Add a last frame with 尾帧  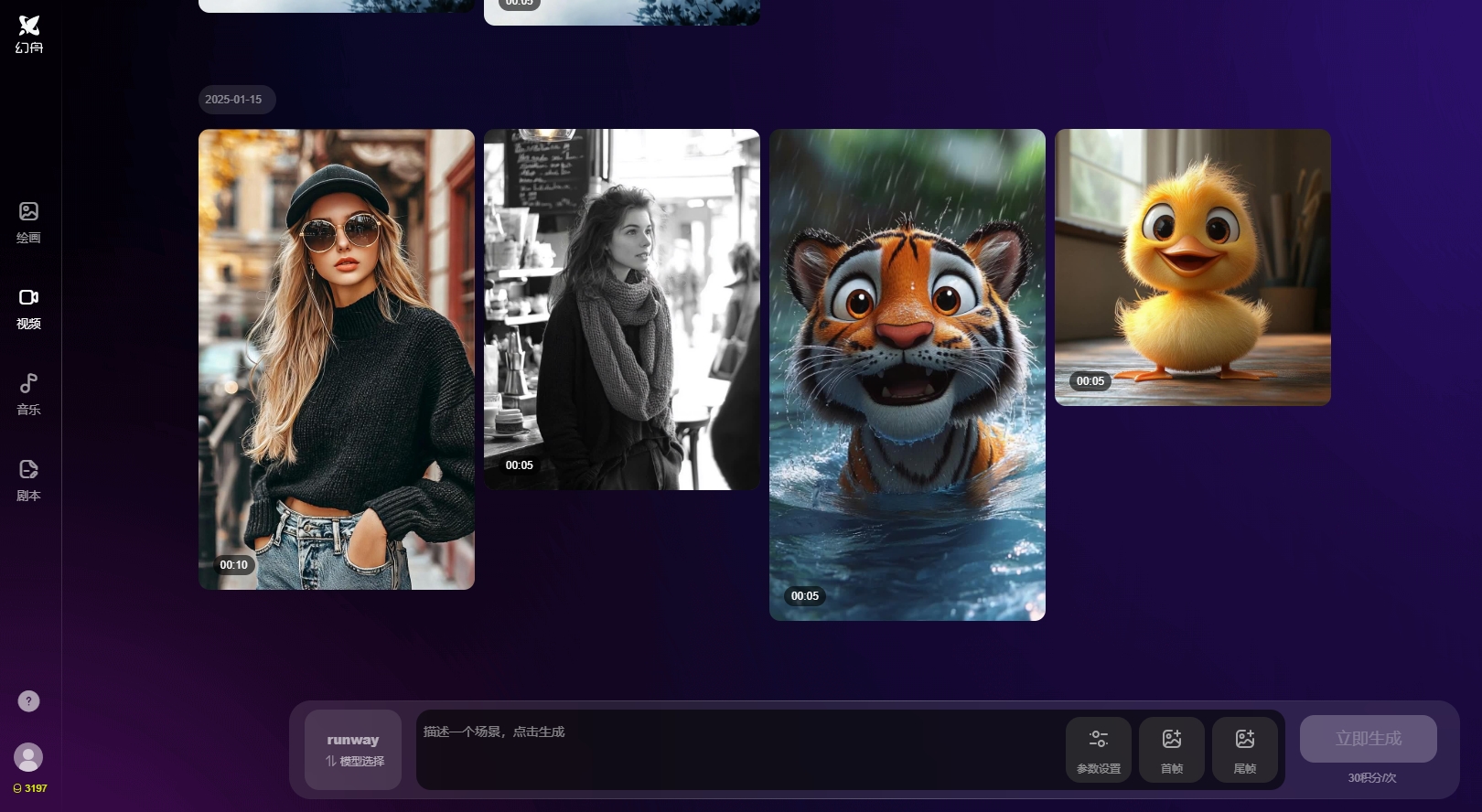(1245, 750)
